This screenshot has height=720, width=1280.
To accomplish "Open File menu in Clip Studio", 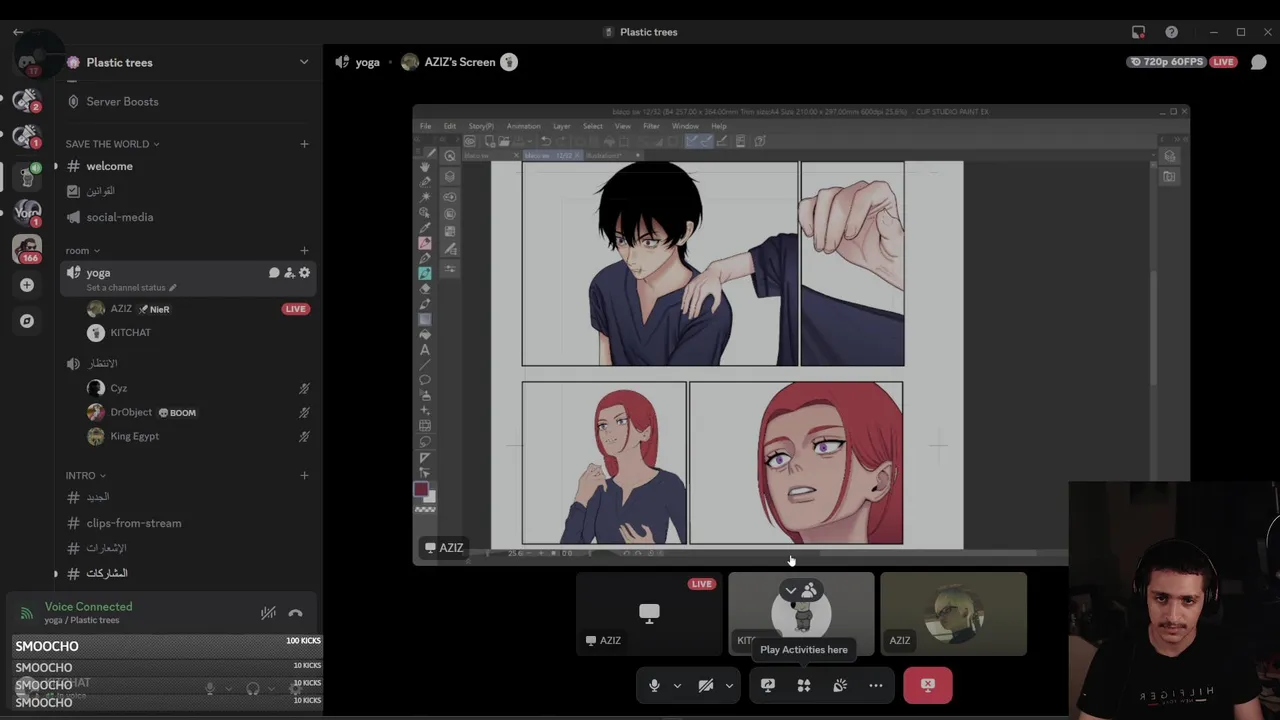I will (x=425, y=126).
